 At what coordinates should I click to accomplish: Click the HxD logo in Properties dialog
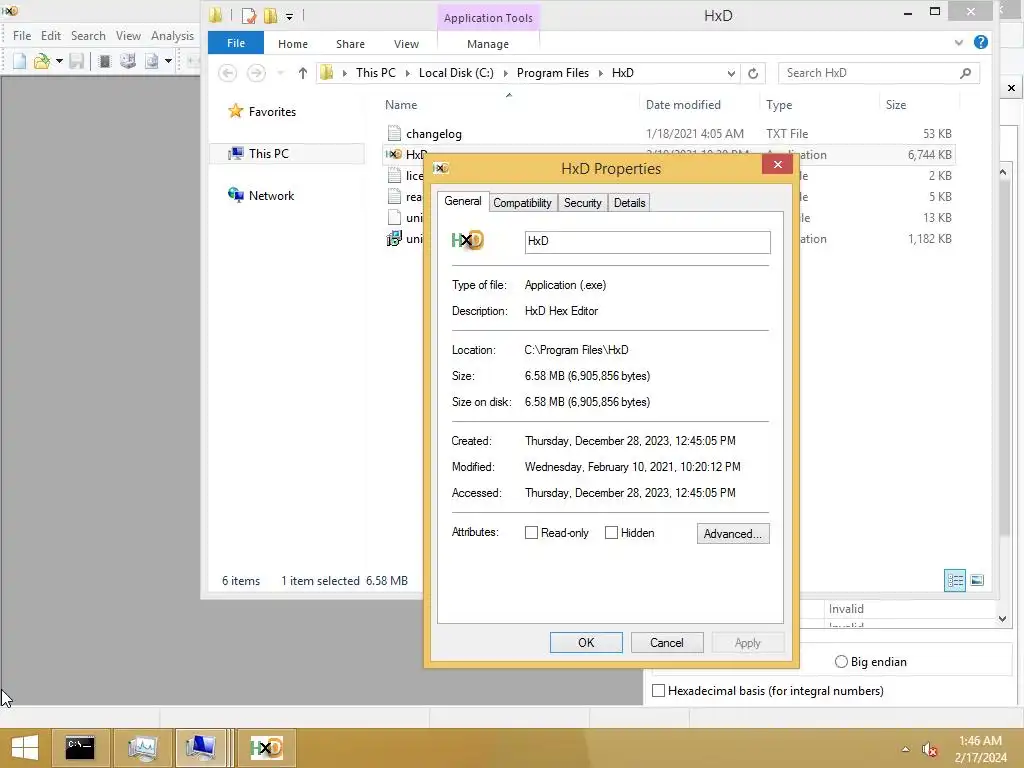468,240
